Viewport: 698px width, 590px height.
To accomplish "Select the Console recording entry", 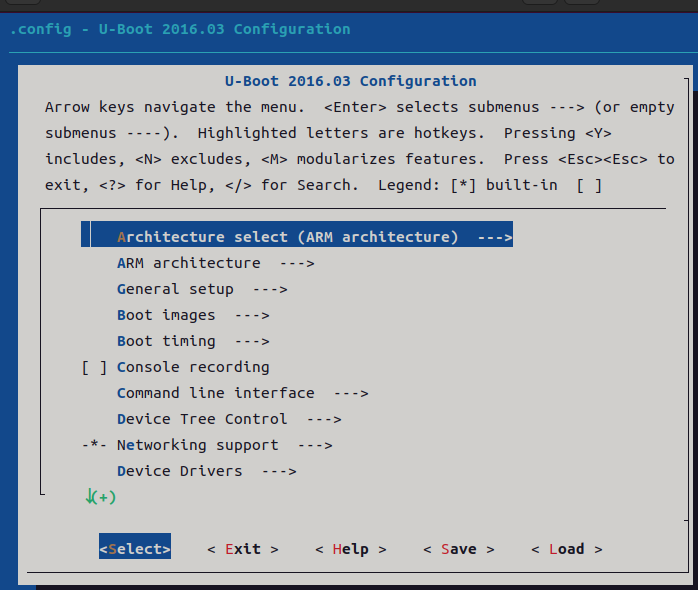I will coord(193,367).
